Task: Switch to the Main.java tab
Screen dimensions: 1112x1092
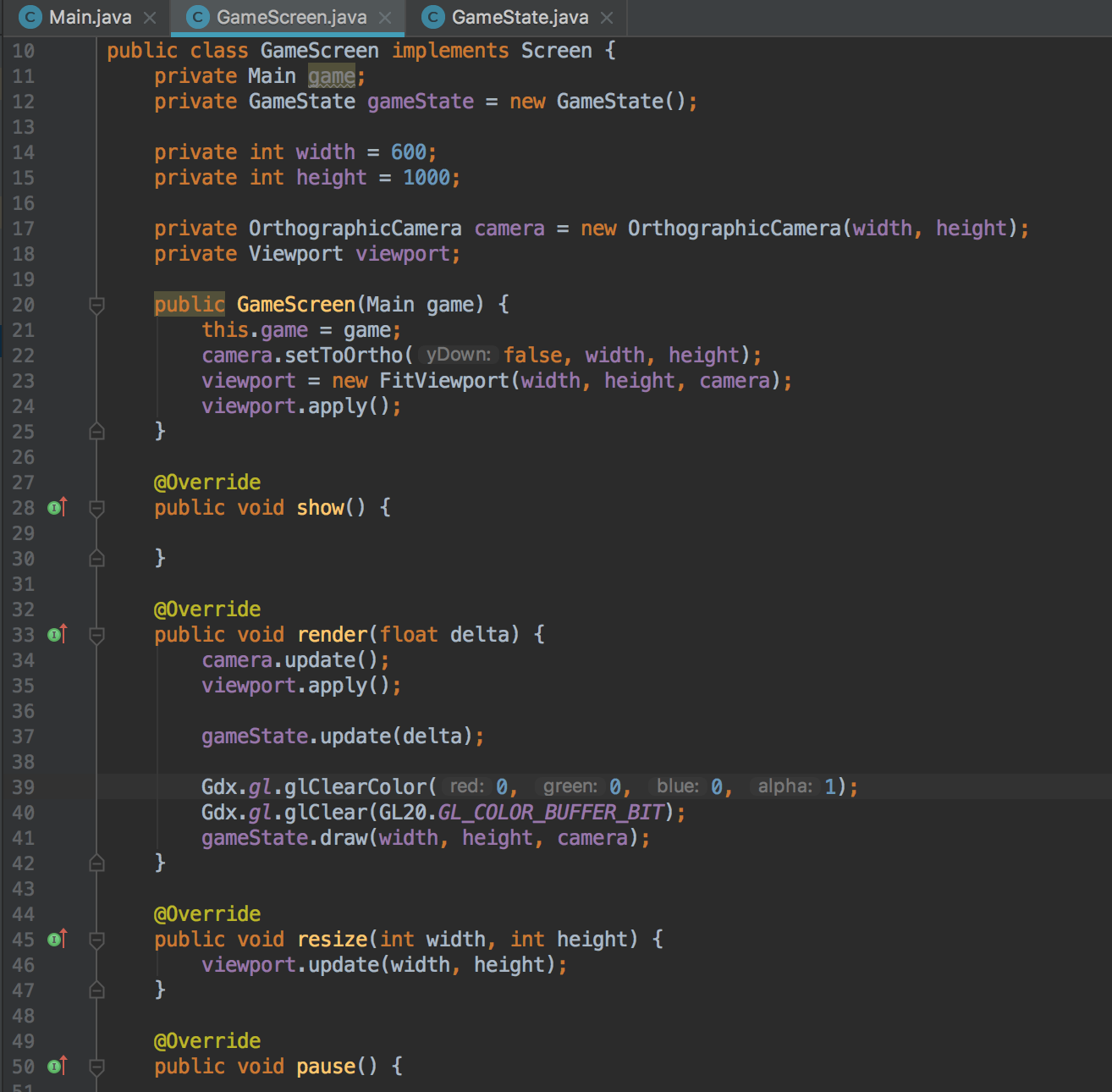Action: 90,17
